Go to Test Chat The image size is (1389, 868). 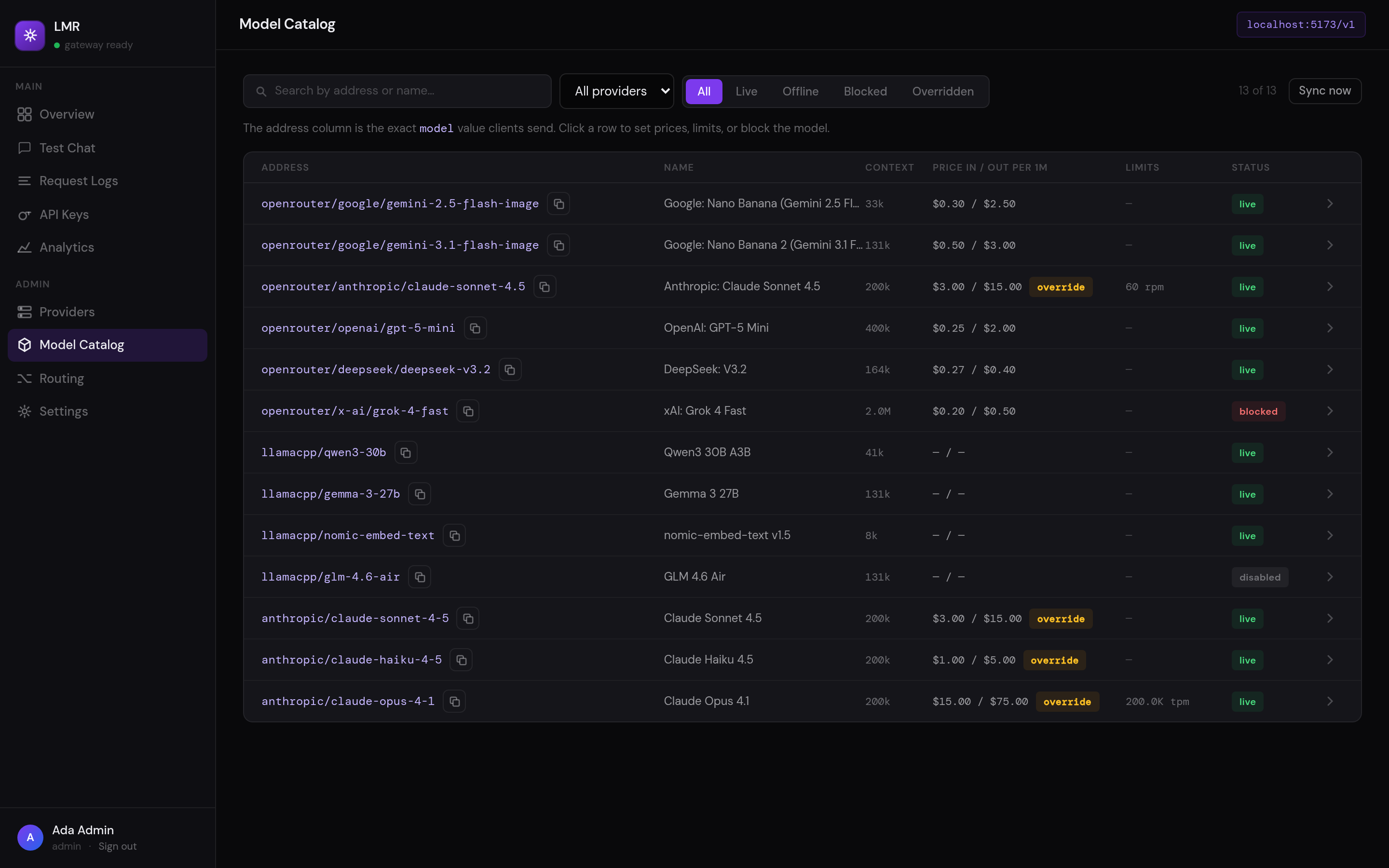[x=108, y=148]
